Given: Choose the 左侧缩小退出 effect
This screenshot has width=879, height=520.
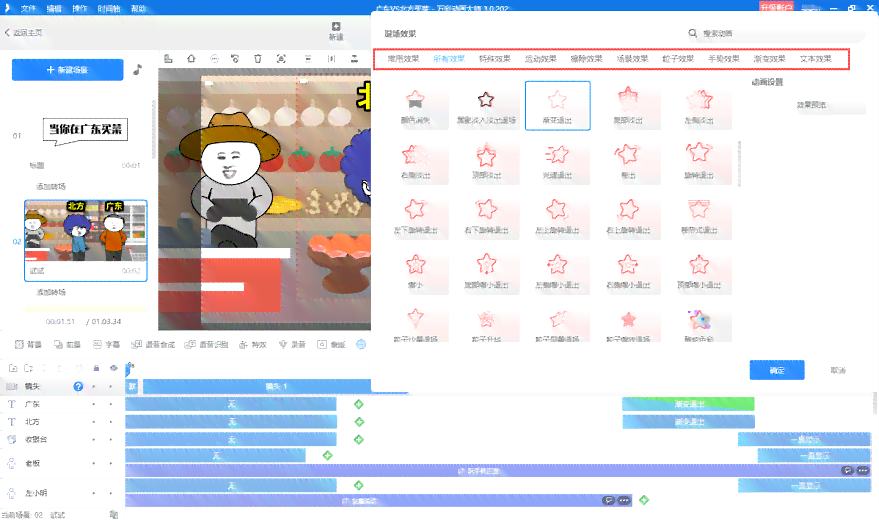Looking at the screenshot, I should [x=557, y=271].
